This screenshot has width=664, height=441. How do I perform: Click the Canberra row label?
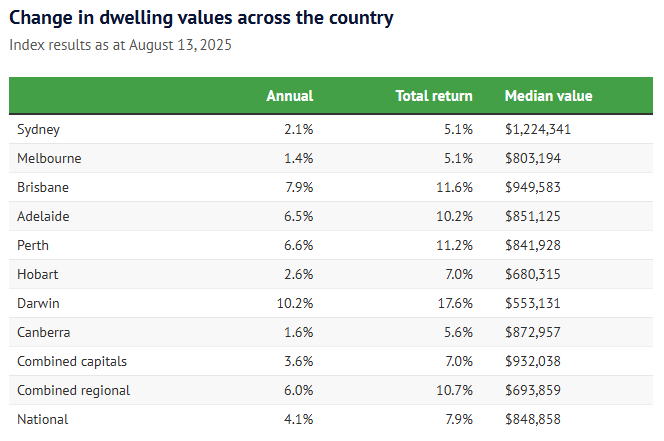[x=43, y=332]
